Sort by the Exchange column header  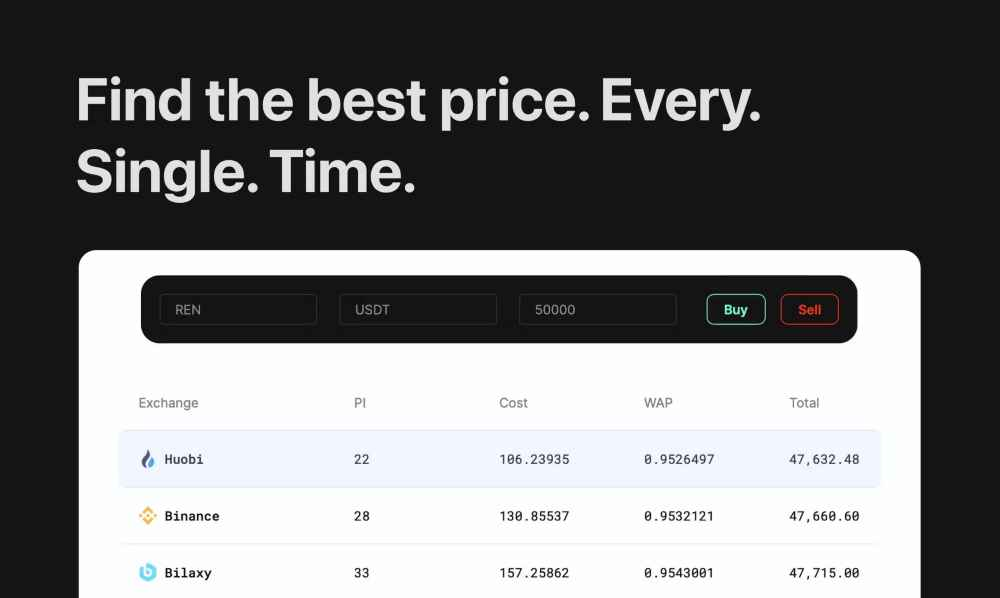tap(168, 403)
